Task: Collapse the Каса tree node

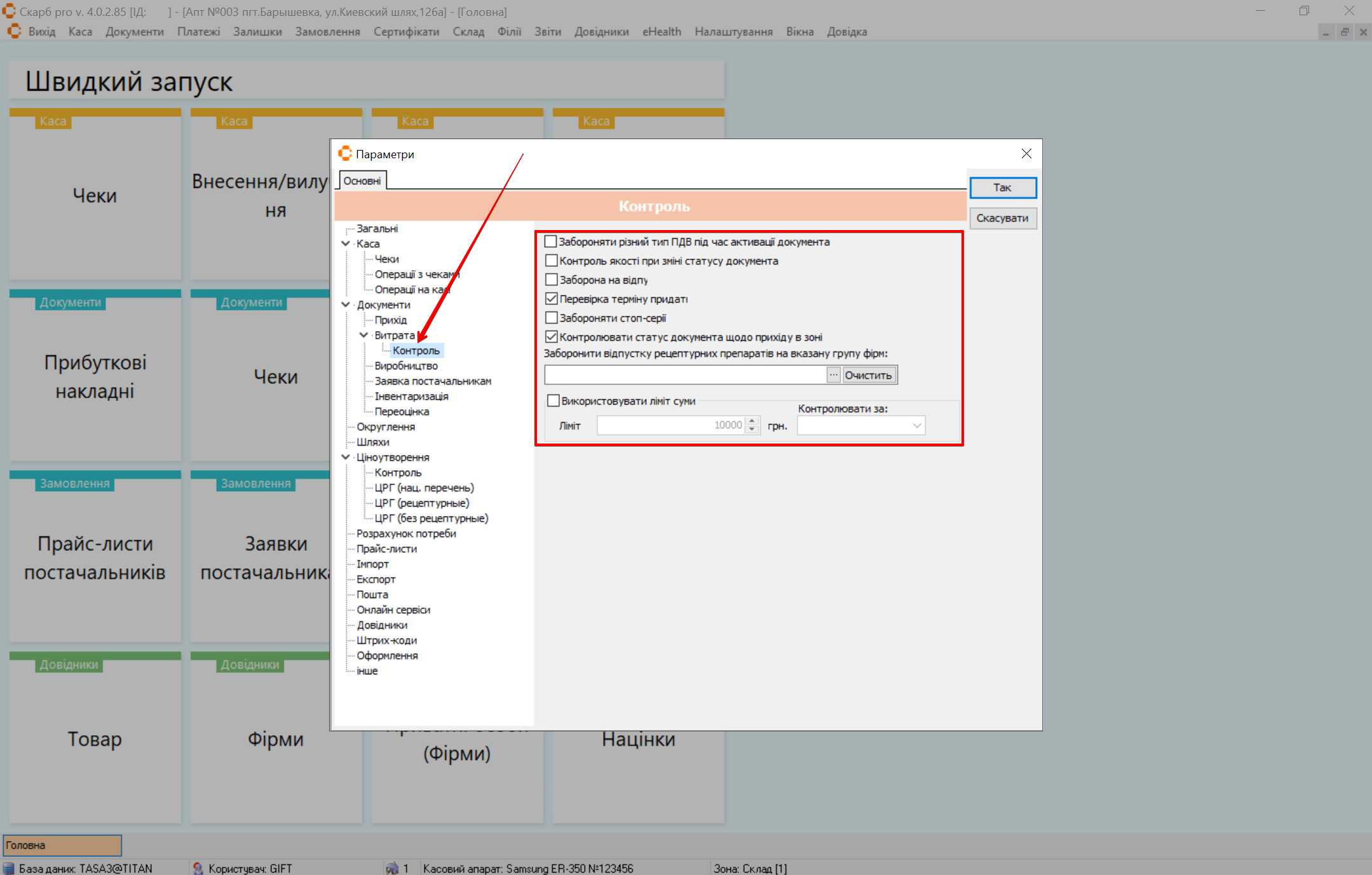Action: click(x=346, y=243)
